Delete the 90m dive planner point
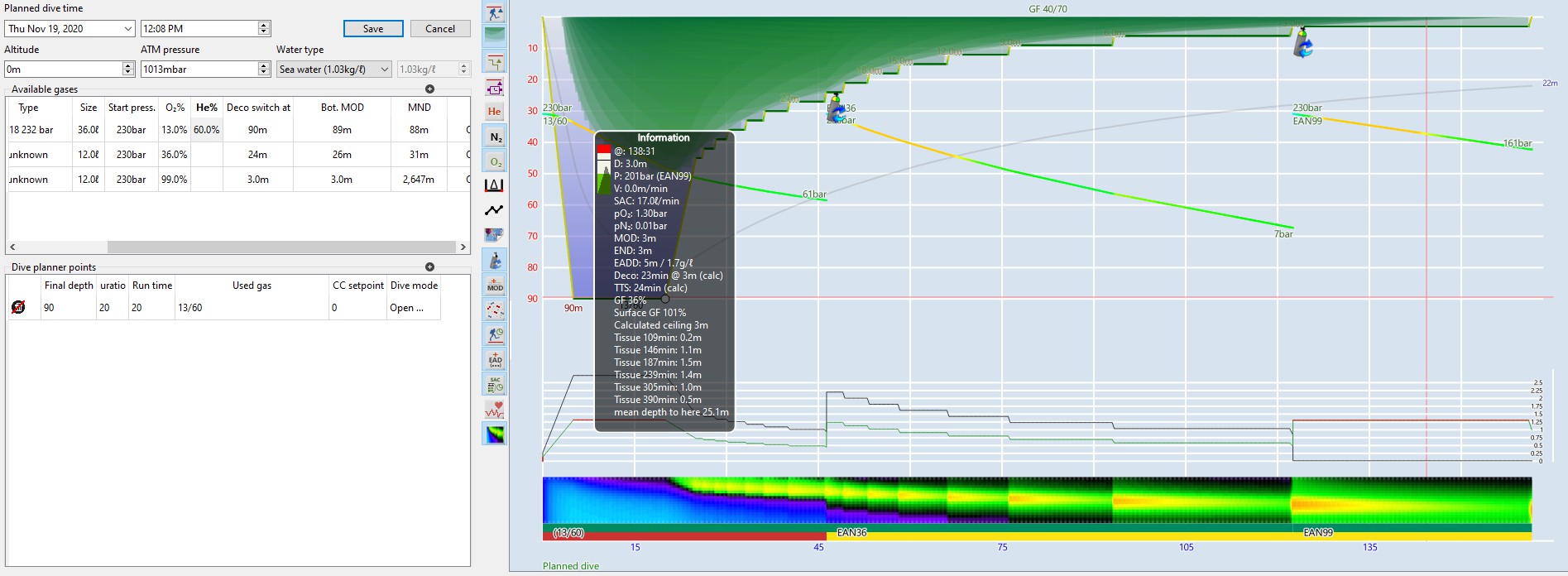Image resolution: width=1568 pixels, height=576 pixels. click(x=18, y=307)
